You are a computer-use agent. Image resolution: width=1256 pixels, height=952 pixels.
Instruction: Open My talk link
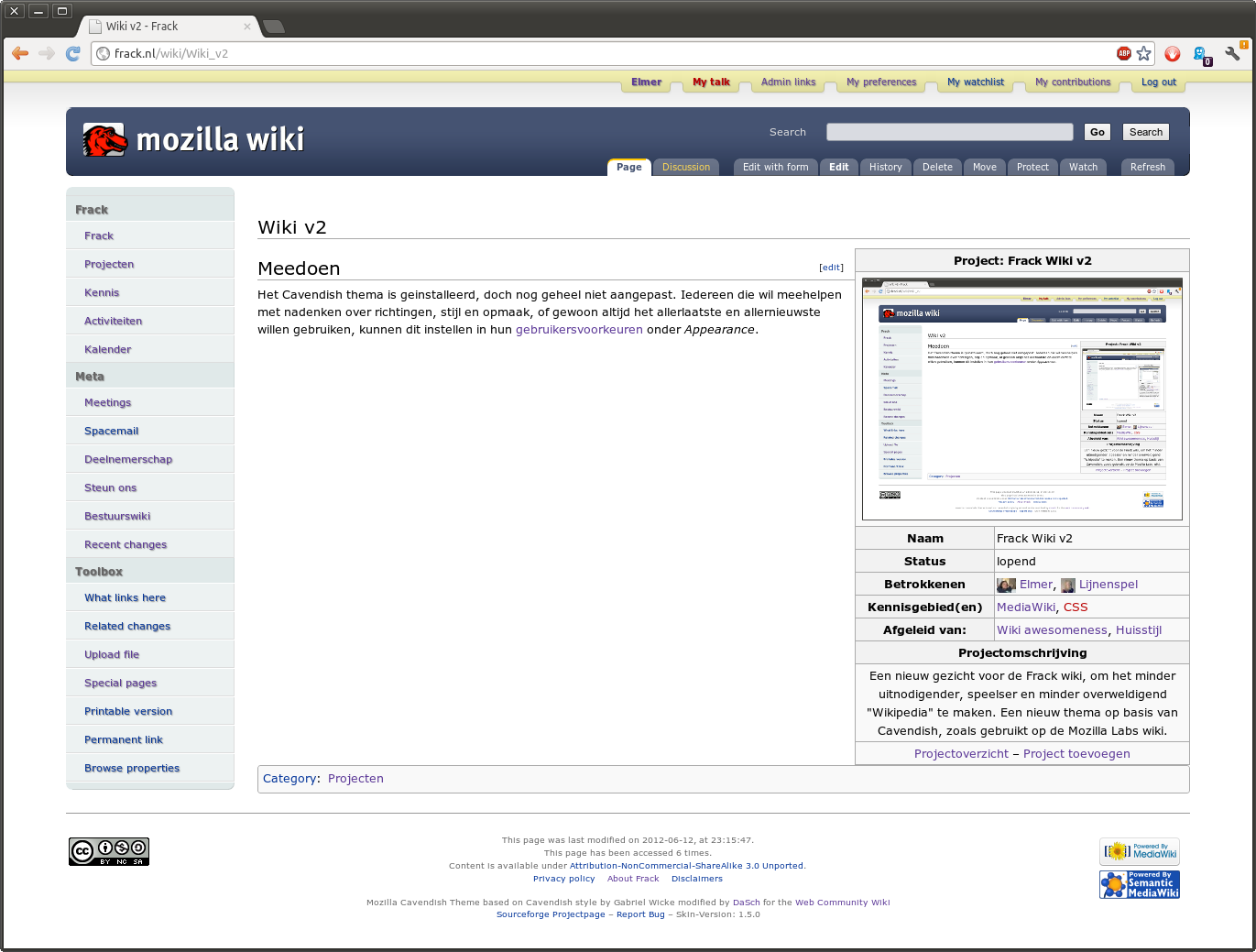pyautogui.click(x=711, y=82)
